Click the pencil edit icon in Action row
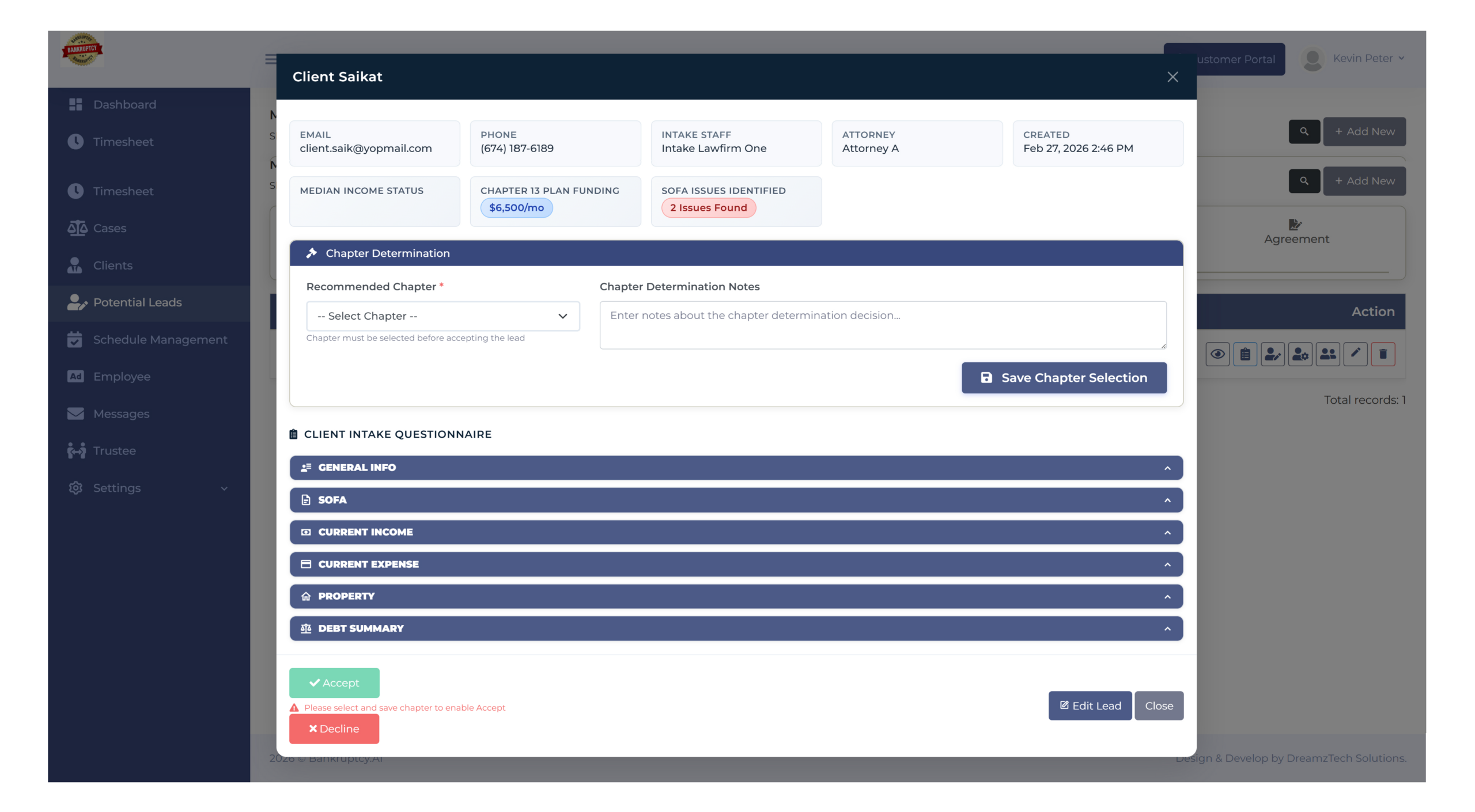This screenshot has width=1475, height=812. [x=1355, y=354]
